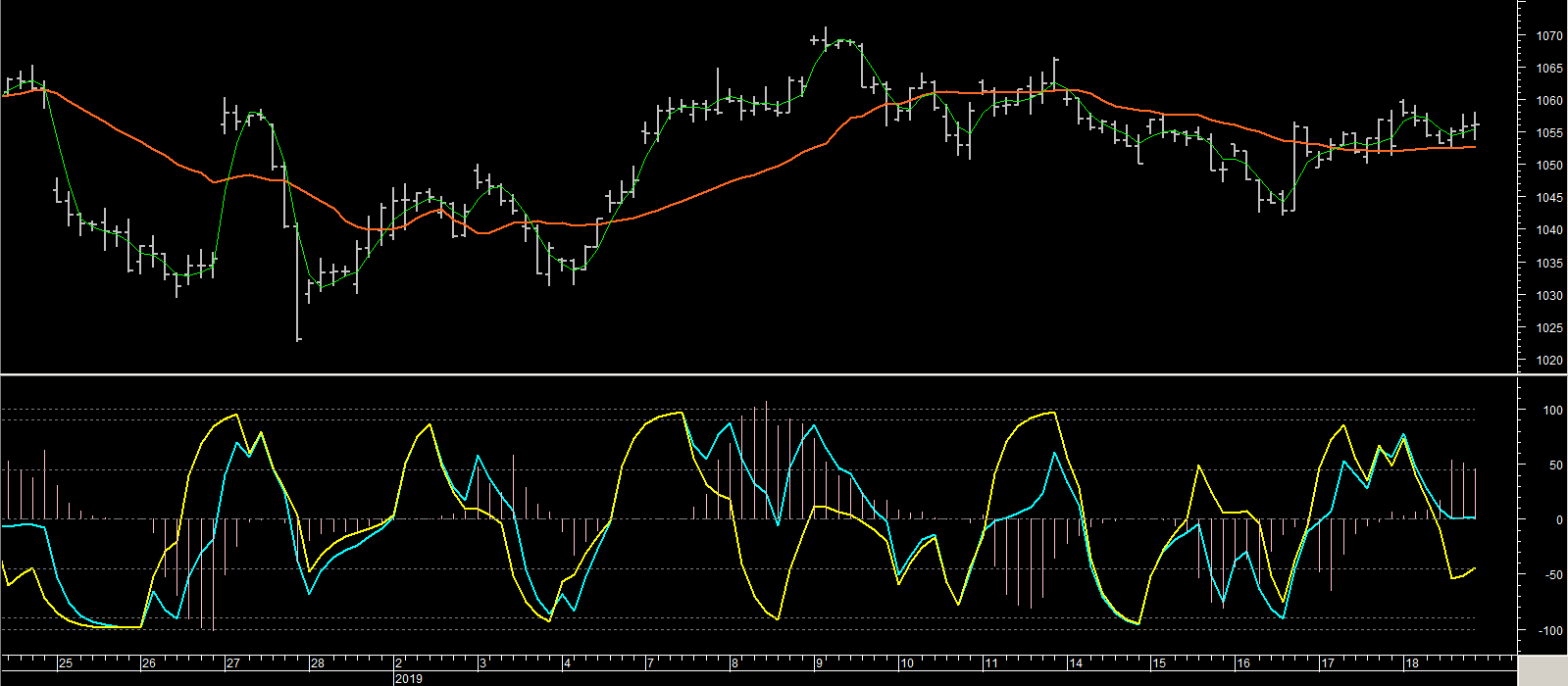This screenshot has height=686, width=1568.
Task: Click the 1040 price axis label
Action: pyautogui.click(x=1549, y=230)
